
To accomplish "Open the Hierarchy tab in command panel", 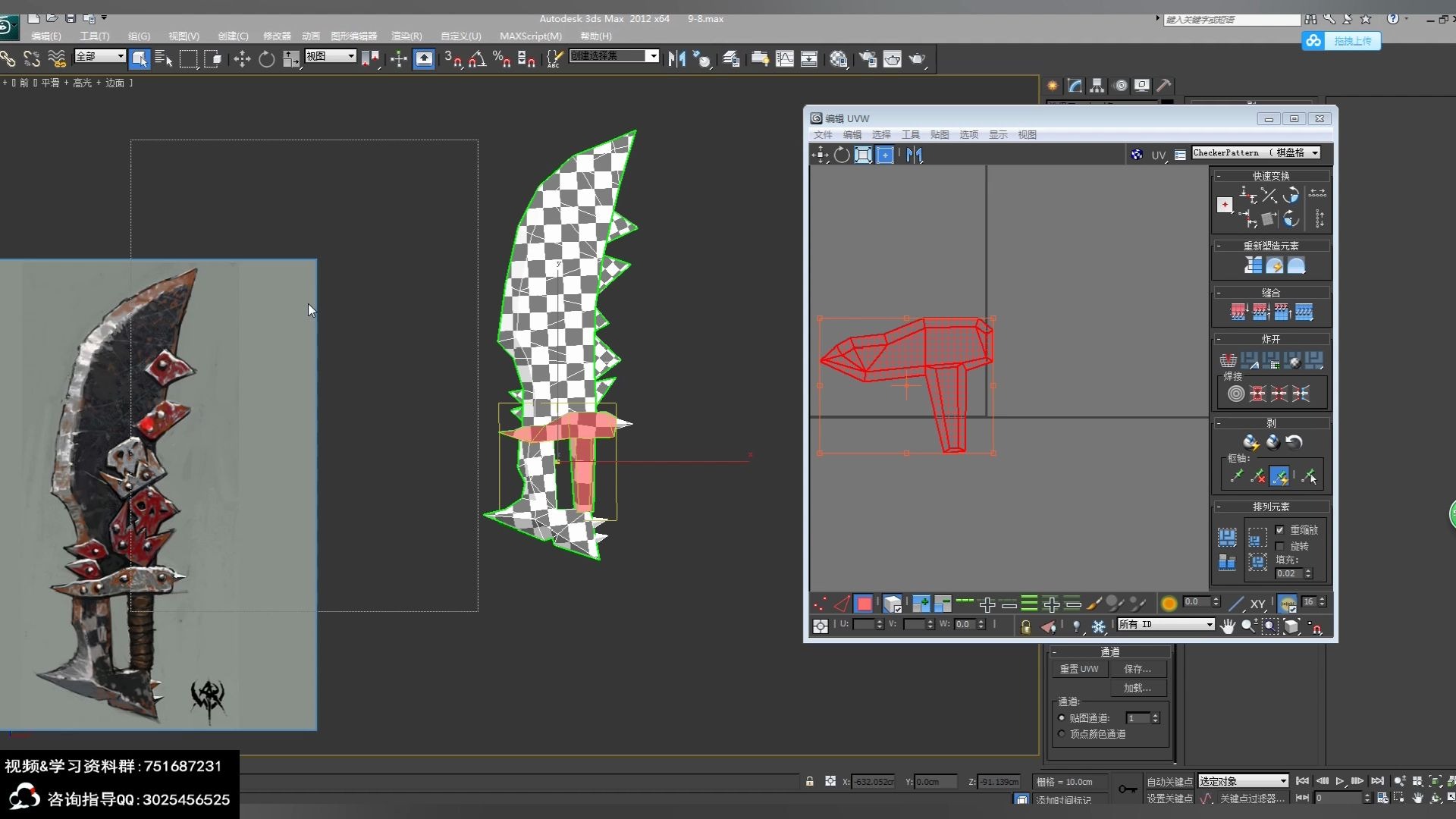I will coord(1097,86).
